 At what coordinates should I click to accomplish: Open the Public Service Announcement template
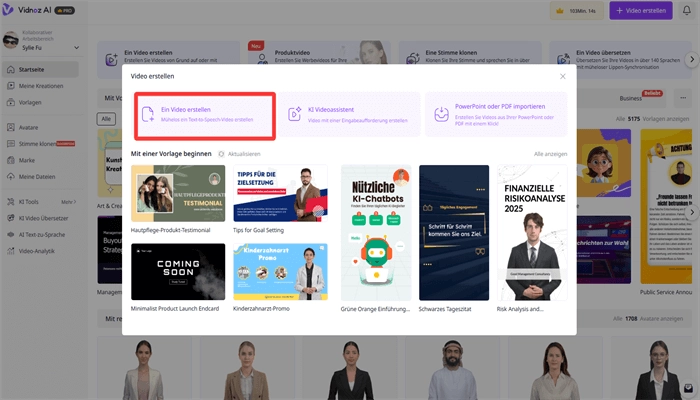point(666,207)
